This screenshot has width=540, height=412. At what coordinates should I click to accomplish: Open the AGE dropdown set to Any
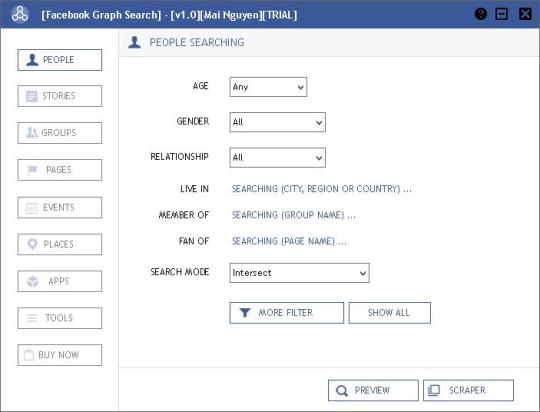[268, 87]
